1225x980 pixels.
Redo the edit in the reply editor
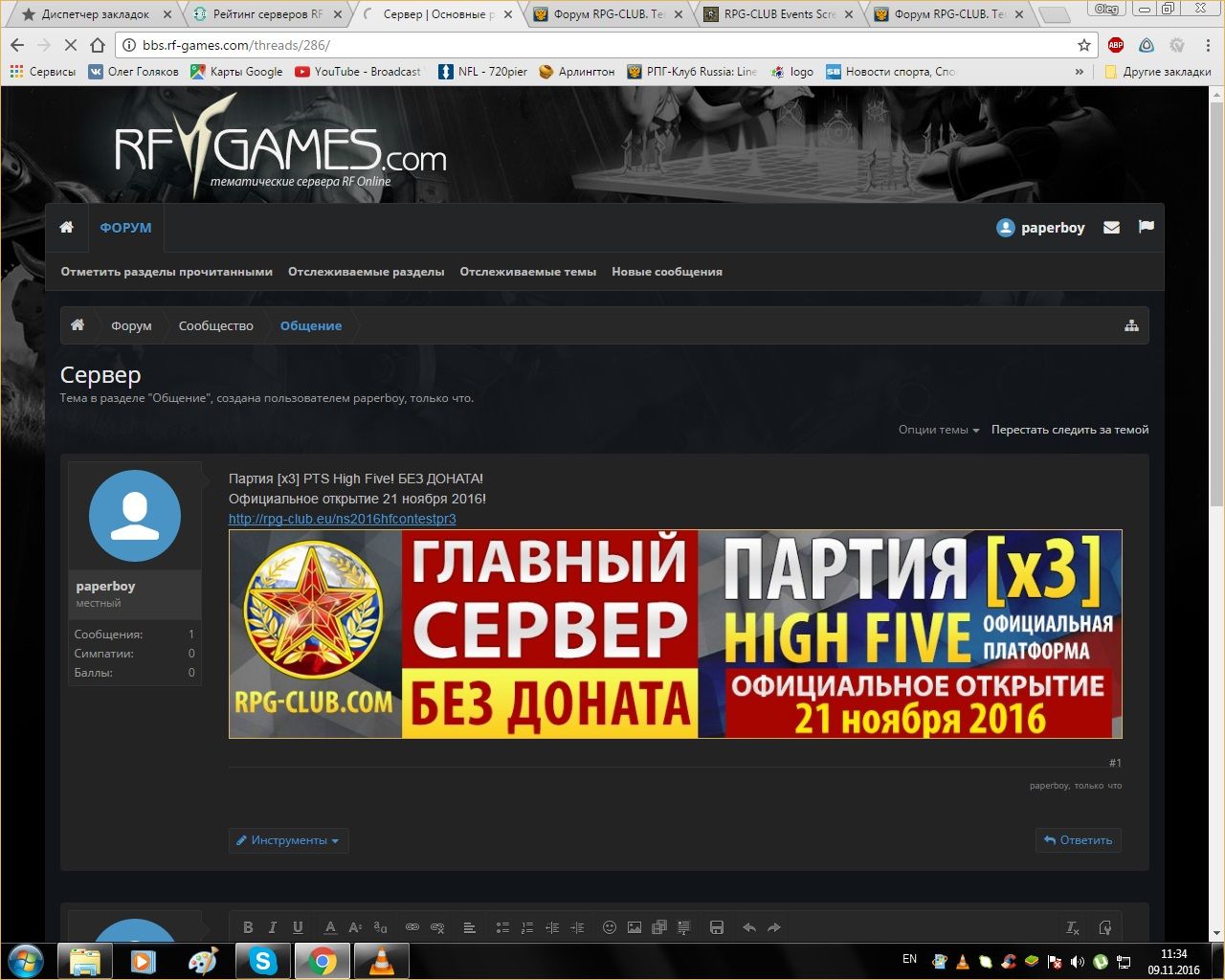(x=774, y=927)
